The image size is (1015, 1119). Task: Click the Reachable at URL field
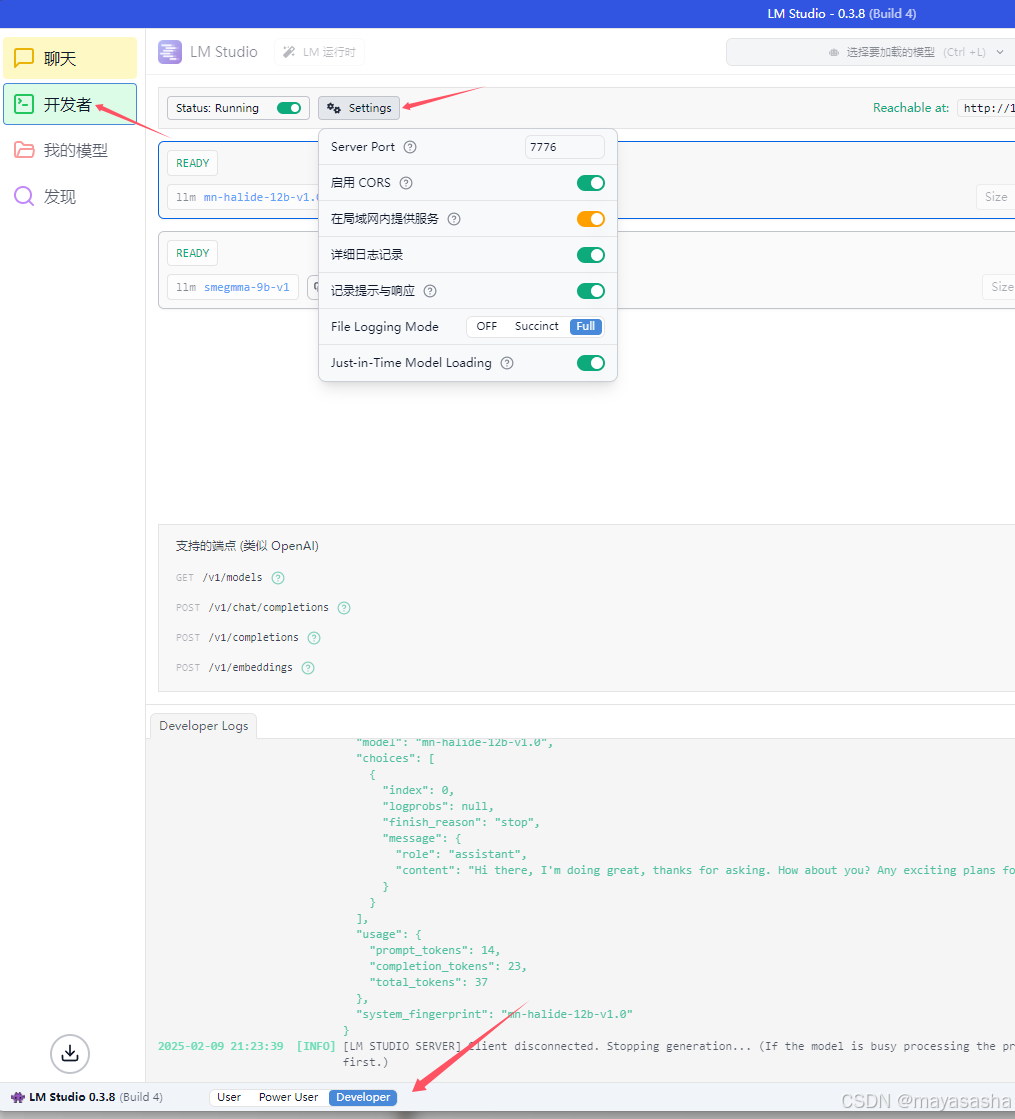coord(986,108)
